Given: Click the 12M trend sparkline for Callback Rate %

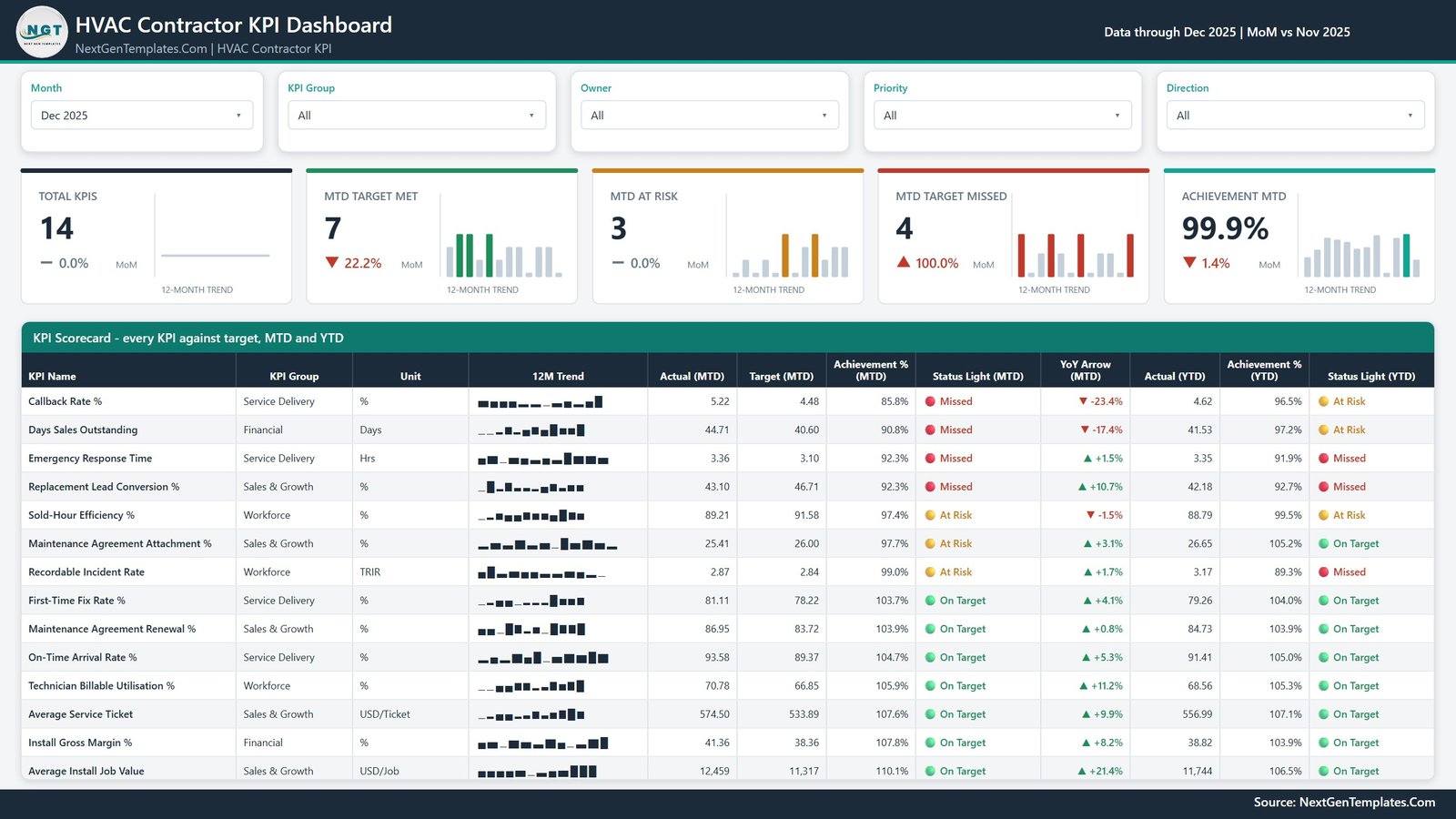Looking at the screenshot, I should coord(541,402).
